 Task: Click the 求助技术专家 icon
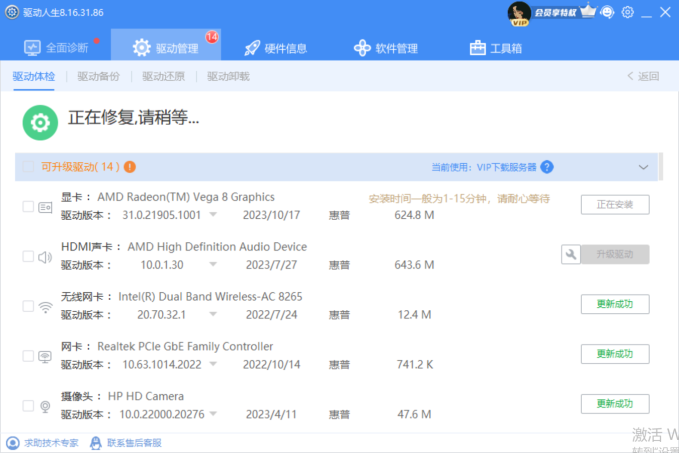click(x=13, y=443)
